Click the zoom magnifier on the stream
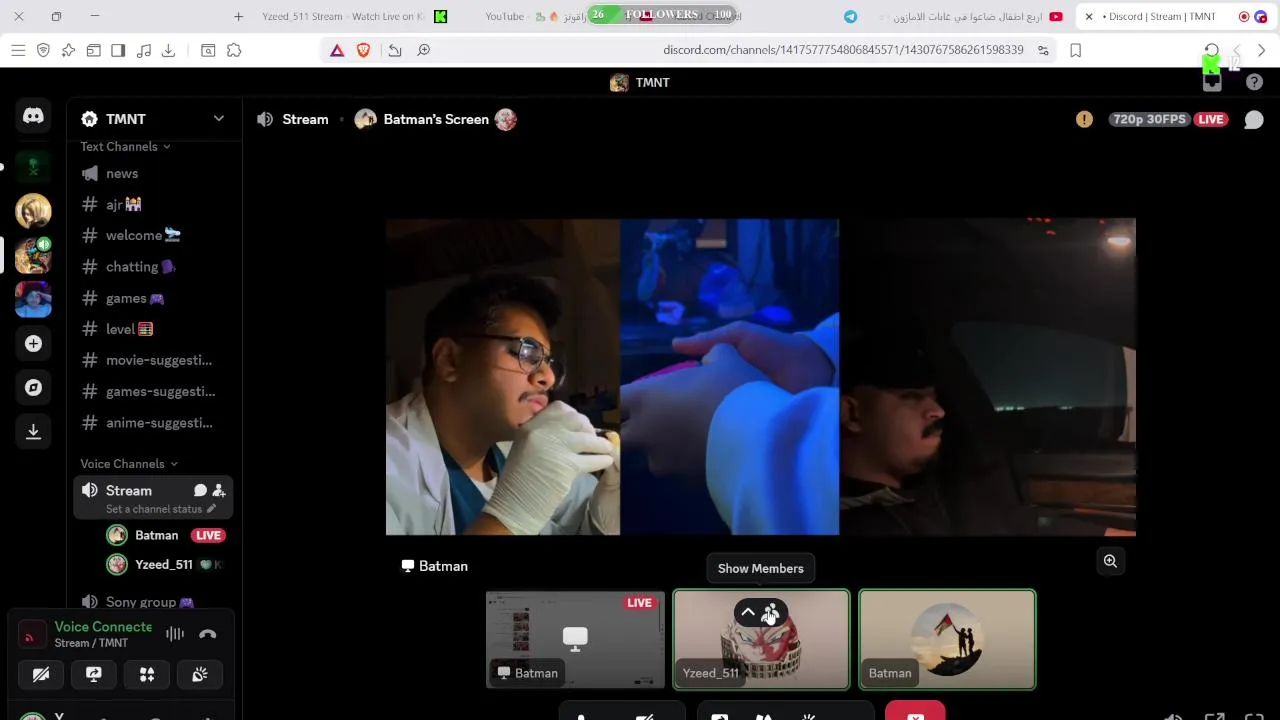The image size is (1280, 720). tap(1110, 561)
